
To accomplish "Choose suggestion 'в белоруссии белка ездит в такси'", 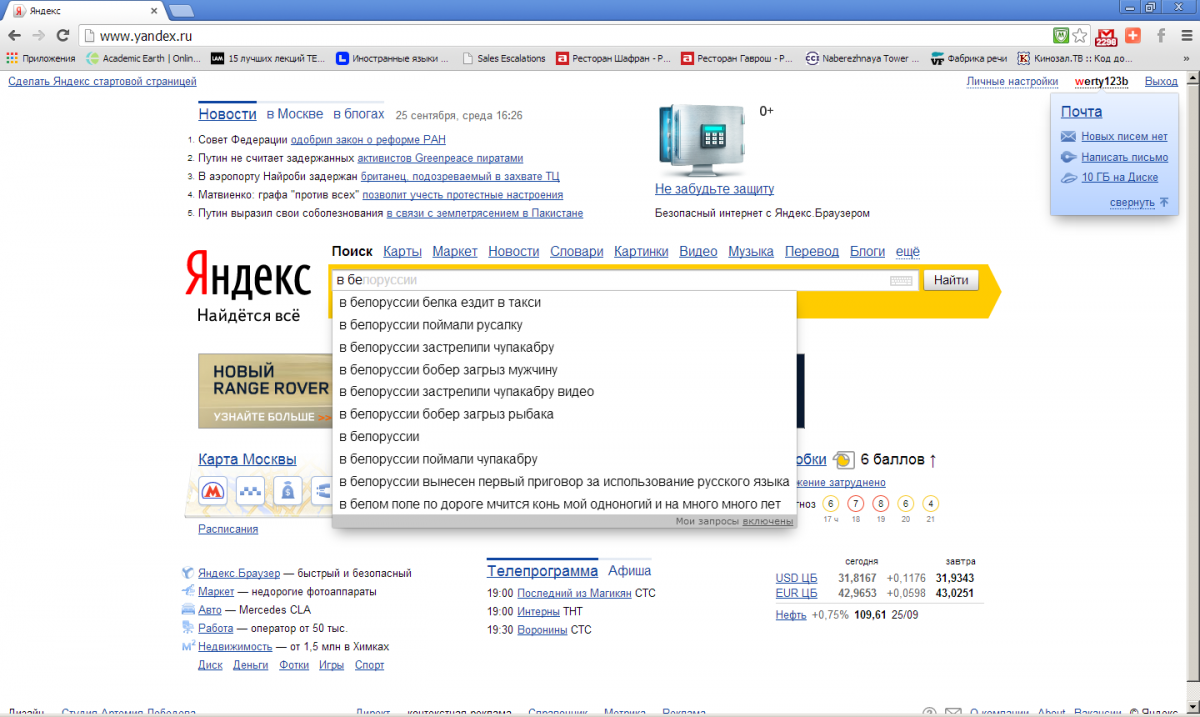I will point(564,302).
